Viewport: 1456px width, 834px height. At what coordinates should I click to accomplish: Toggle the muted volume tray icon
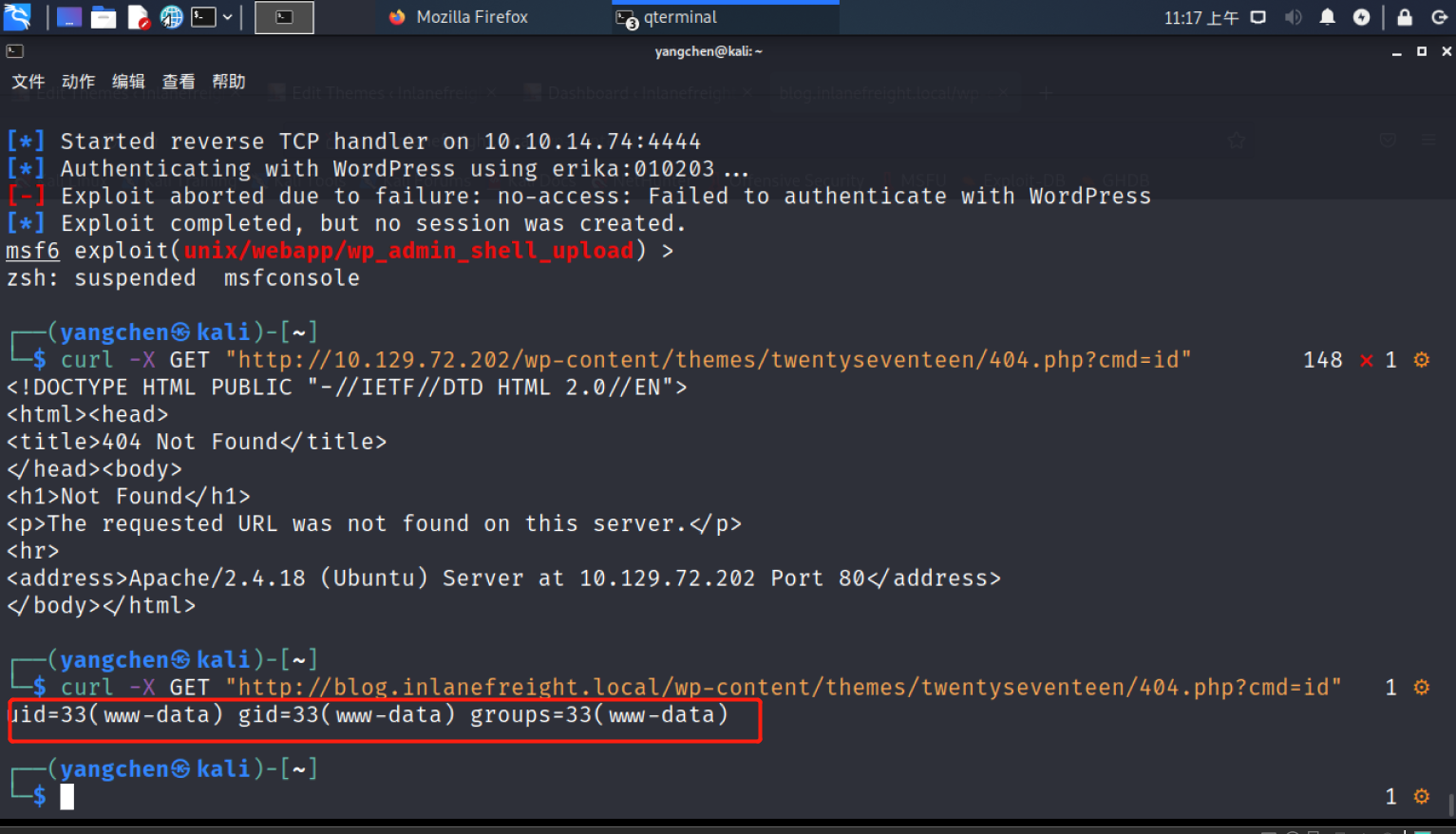coord(1293,17)
